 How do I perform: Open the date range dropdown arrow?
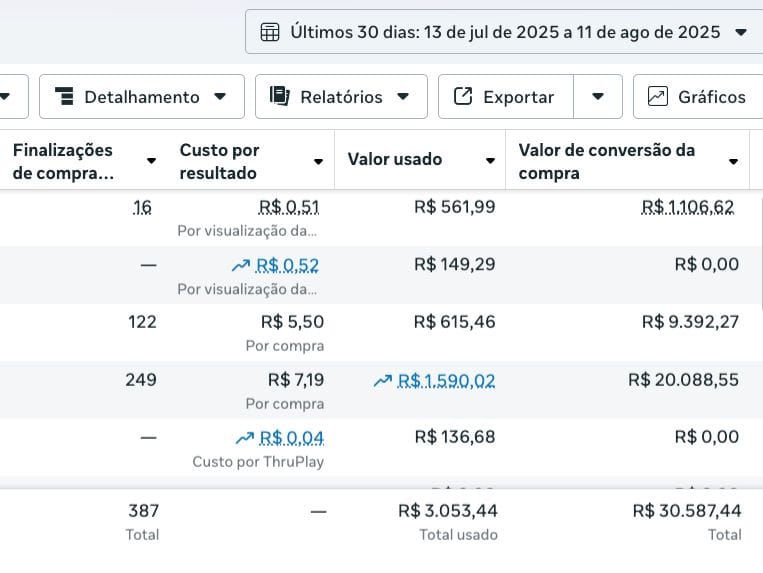(741, 32)
